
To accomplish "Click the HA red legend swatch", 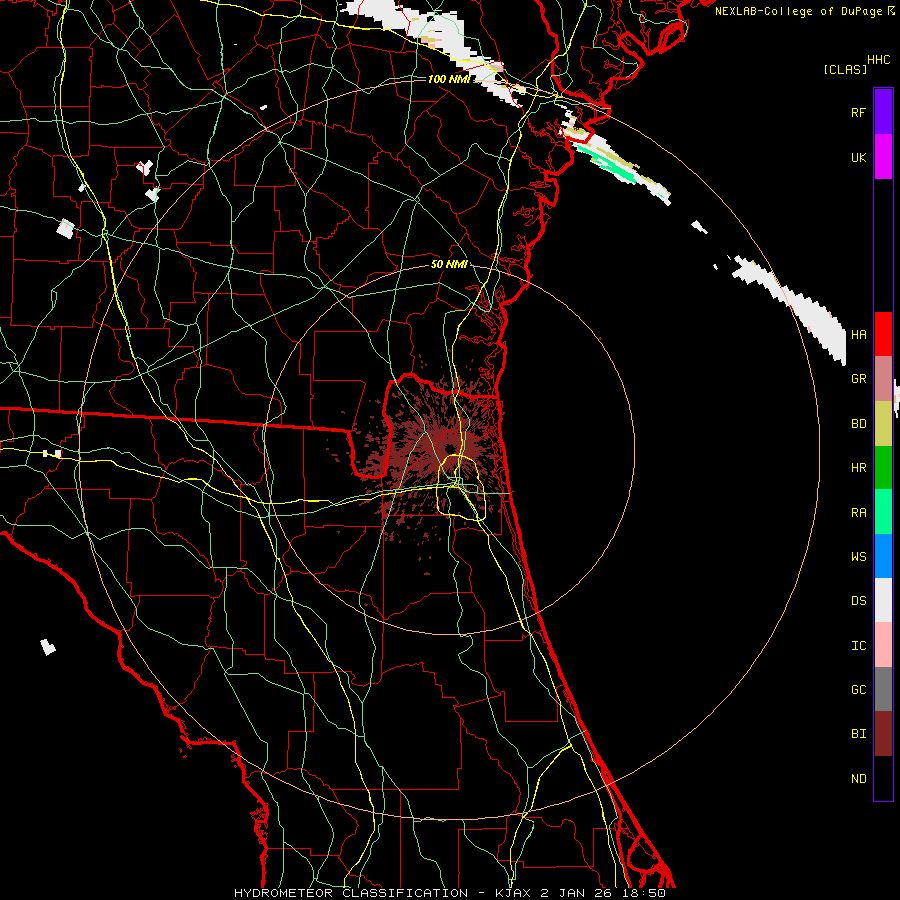I will [x=883, y=334].
